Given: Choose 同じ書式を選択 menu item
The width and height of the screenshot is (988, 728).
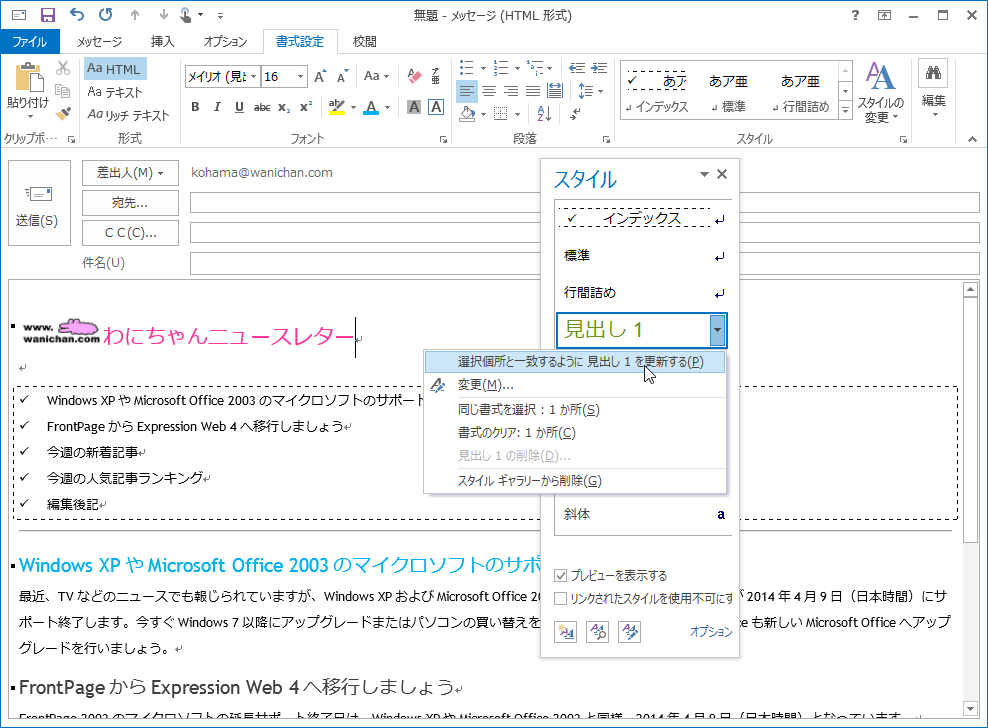Looking at the screenshot, I should (575, 410).
